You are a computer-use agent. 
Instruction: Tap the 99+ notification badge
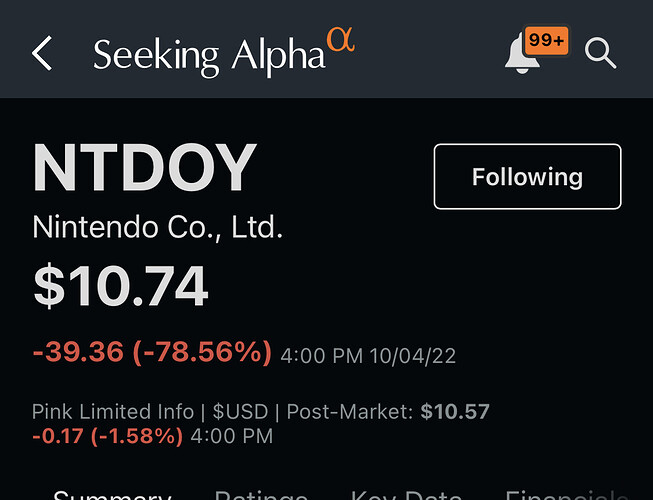coord(546,40)
